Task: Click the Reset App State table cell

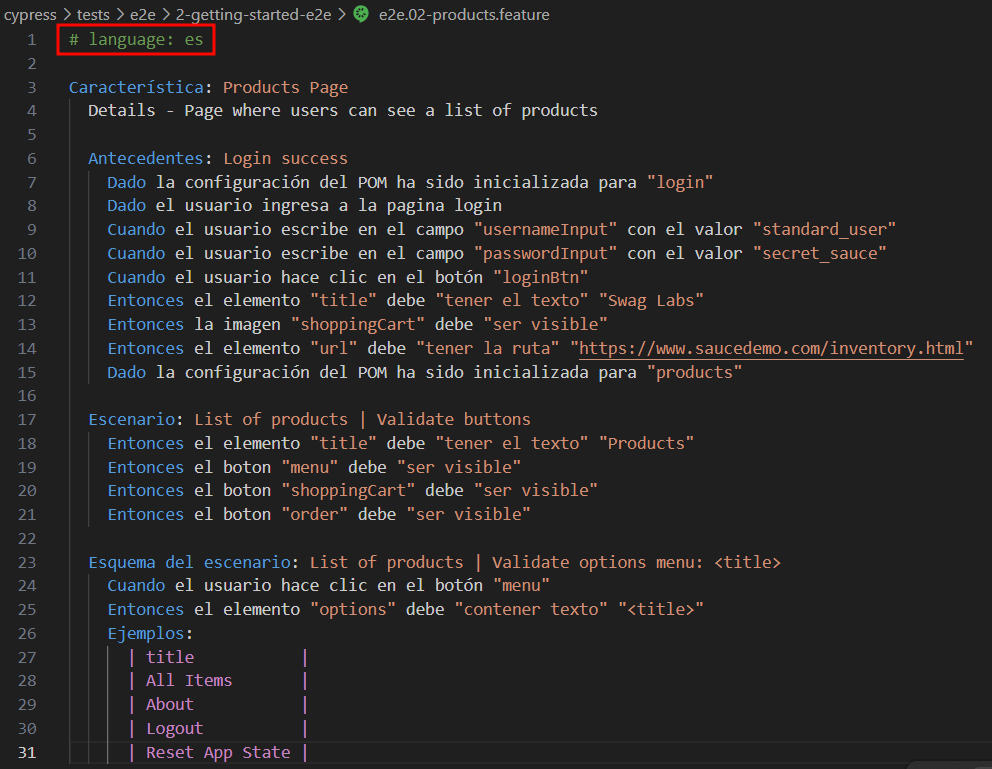Action: 218,753
